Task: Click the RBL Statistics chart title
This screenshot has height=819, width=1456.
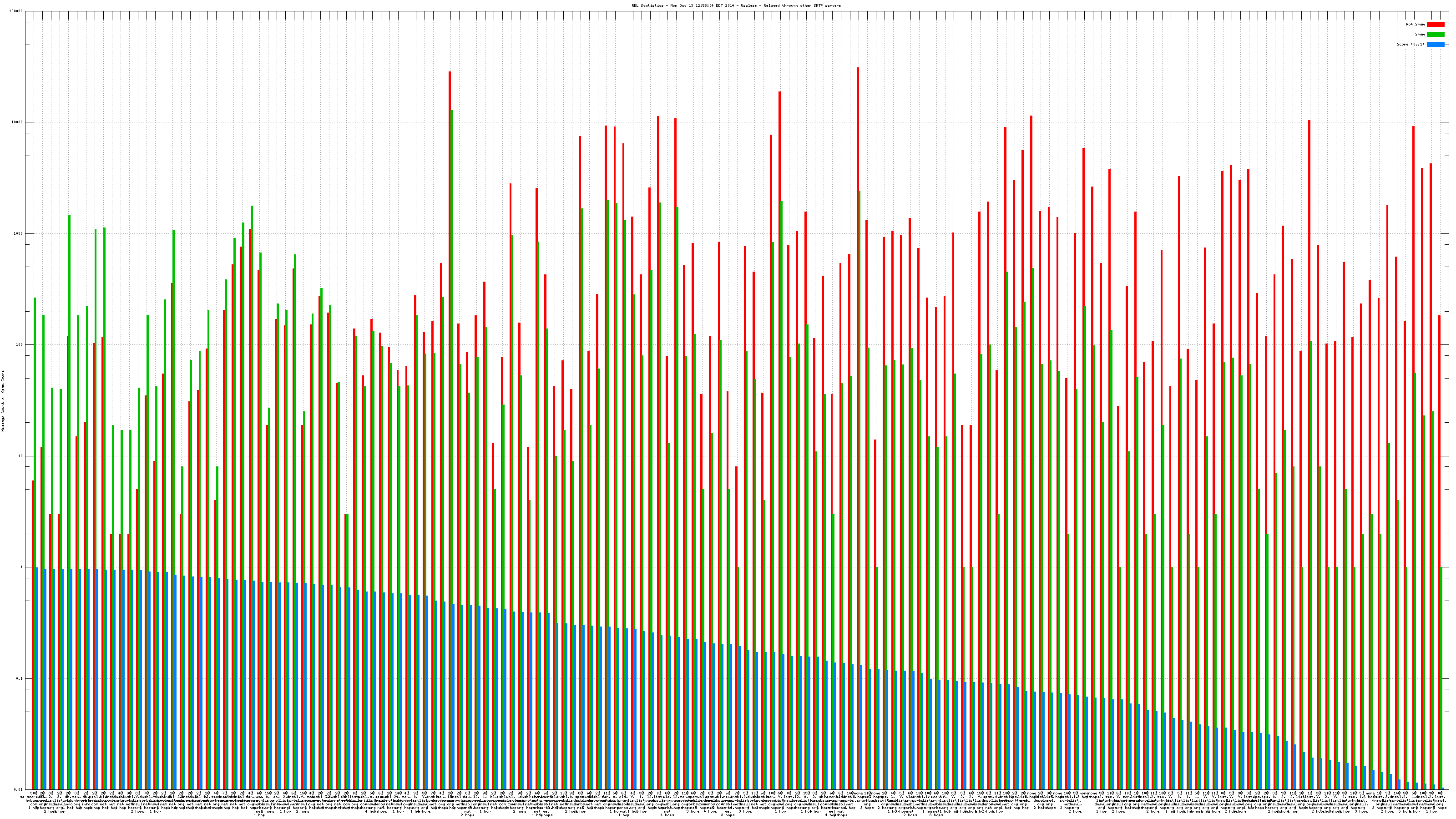Action: (x=736, y=5)
